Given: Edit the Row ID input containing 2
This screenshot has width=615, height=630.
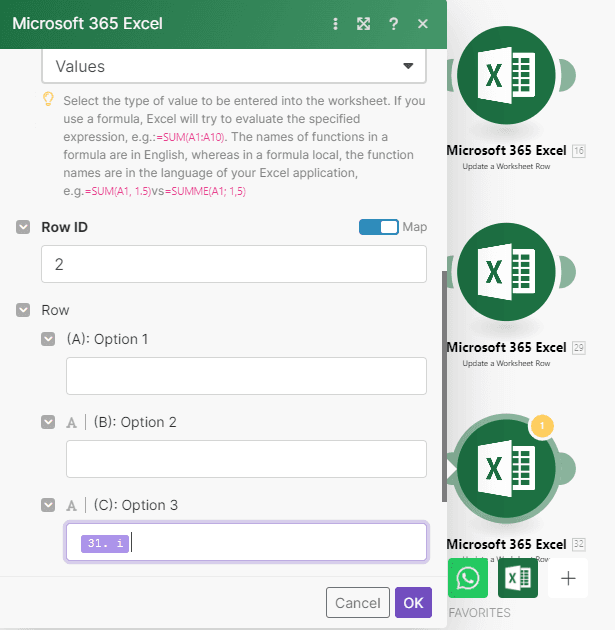Looking at the screenshot, I should coord(234,264).
